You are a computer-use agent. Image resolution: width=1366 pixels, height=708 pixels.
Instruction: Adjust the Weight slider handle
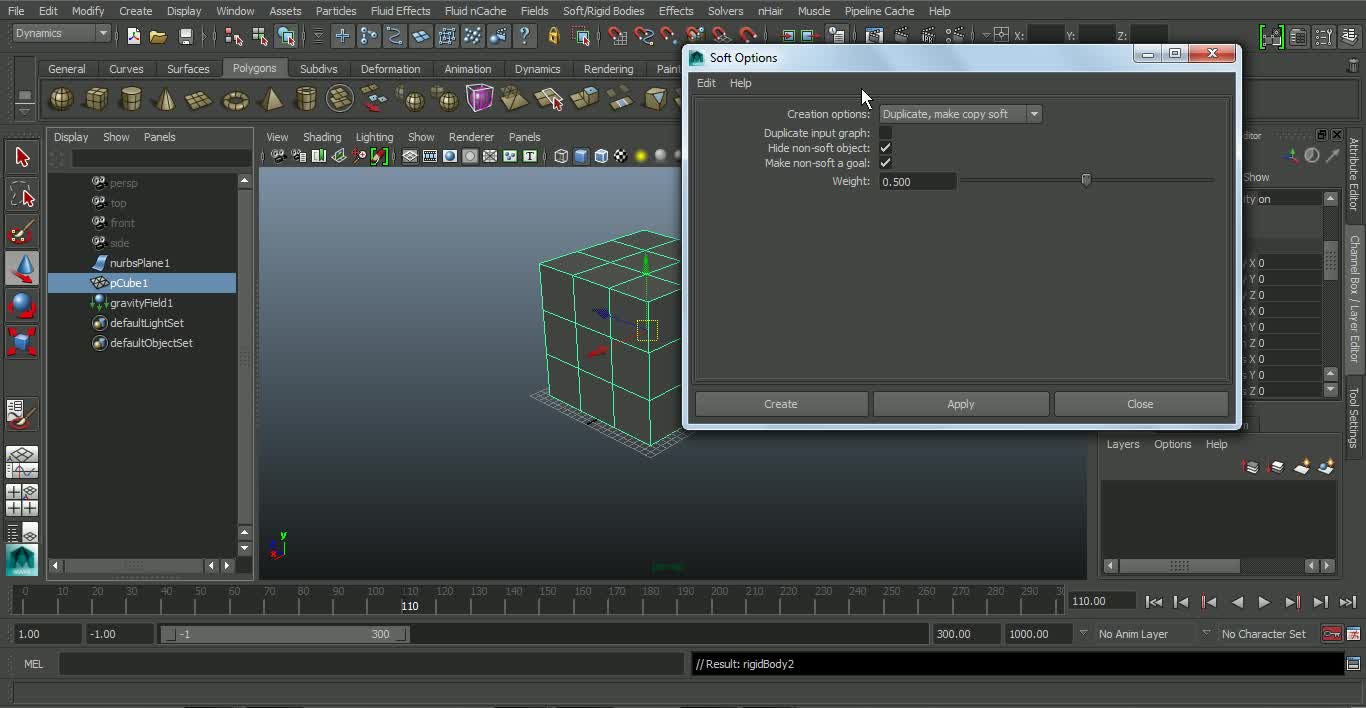coord(1086,180)
